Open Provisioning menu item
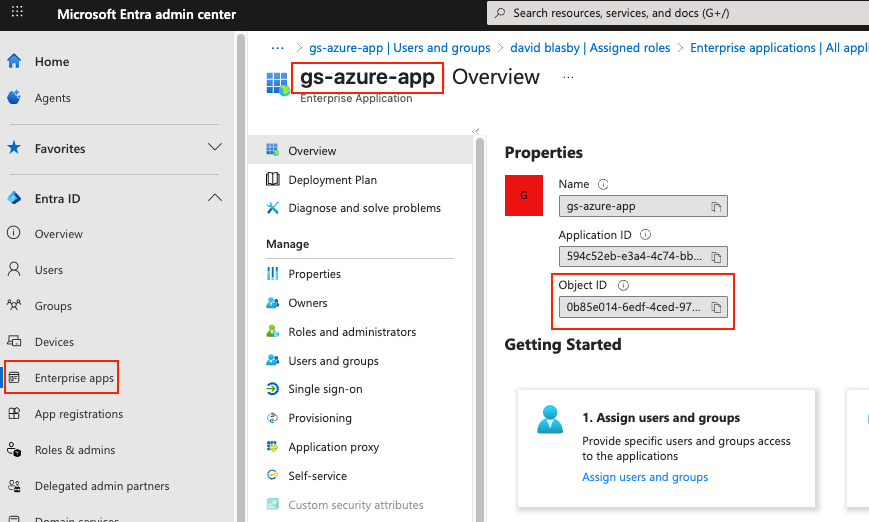Screen dimensions: 869x522 coord(320,418)
